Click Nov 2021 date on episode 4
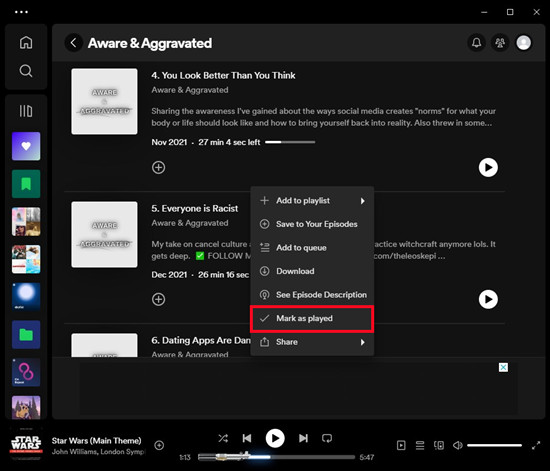This screenshot has width=550, height=471. coord(169,142)
